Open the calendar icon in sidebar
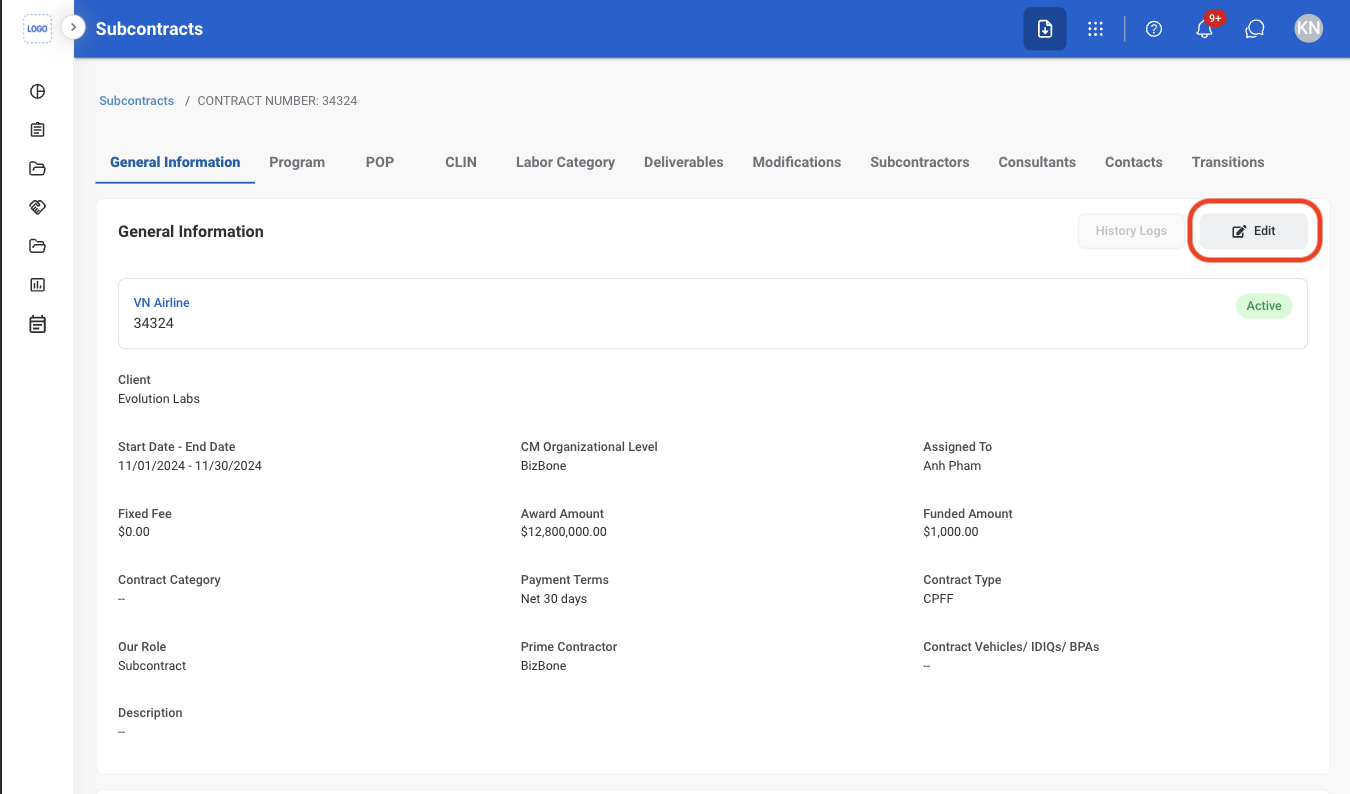This screenshot has width=1350, height=794. [x=37, y=324]
